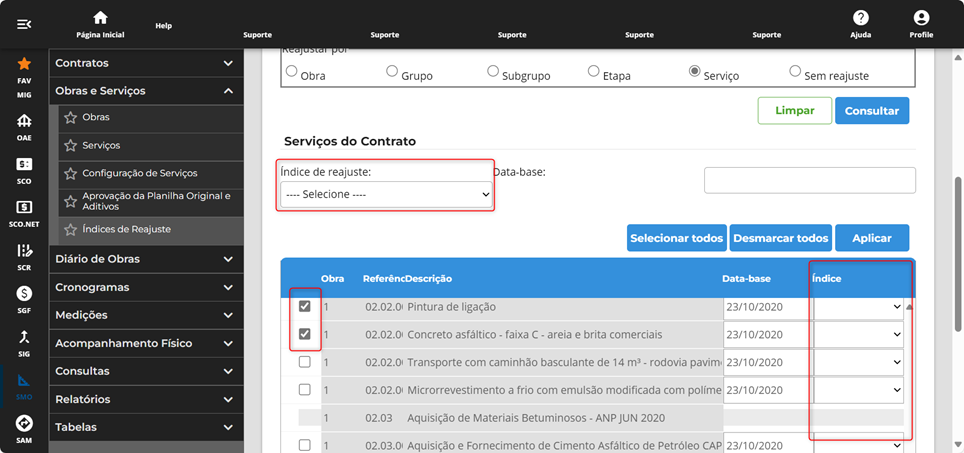The width and height of the screenshot is (964, 453).
Task: Edit Data-base field of Pintura de ligação row
Action: click(x=767, y=307)
